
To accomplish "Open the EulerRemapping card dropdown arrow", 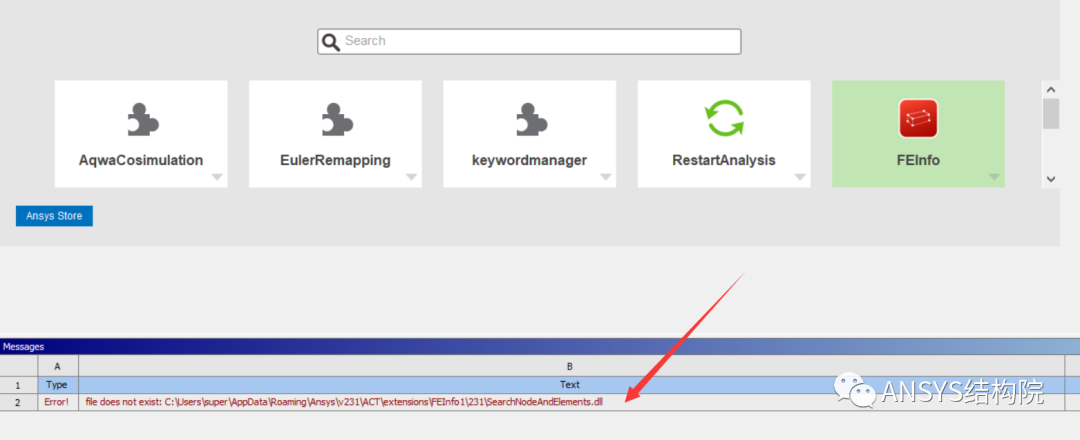I will tap(411, 177).
